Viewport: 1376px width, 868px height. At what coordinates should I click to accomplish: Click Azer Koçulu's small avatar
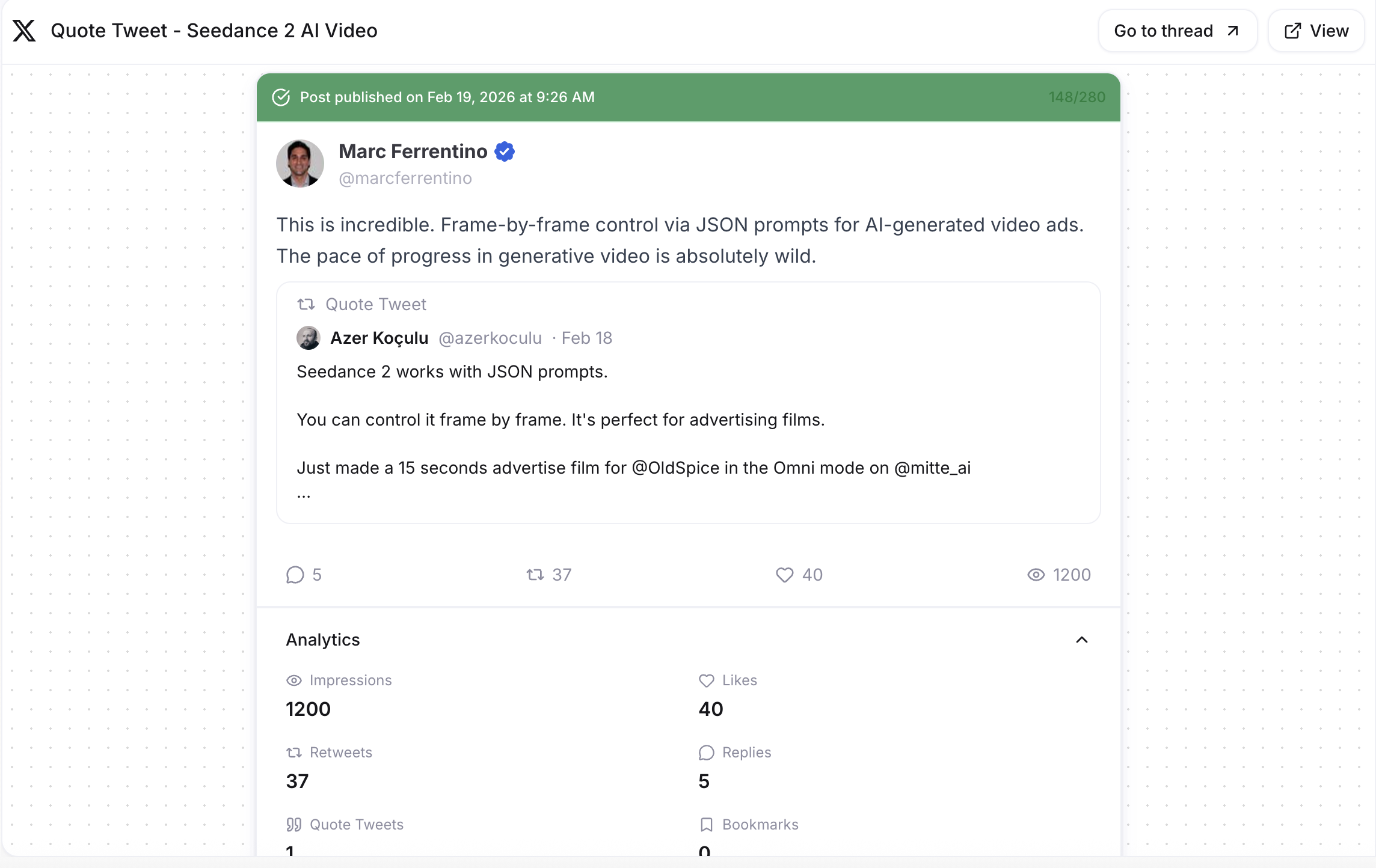[x=309, y=338]
